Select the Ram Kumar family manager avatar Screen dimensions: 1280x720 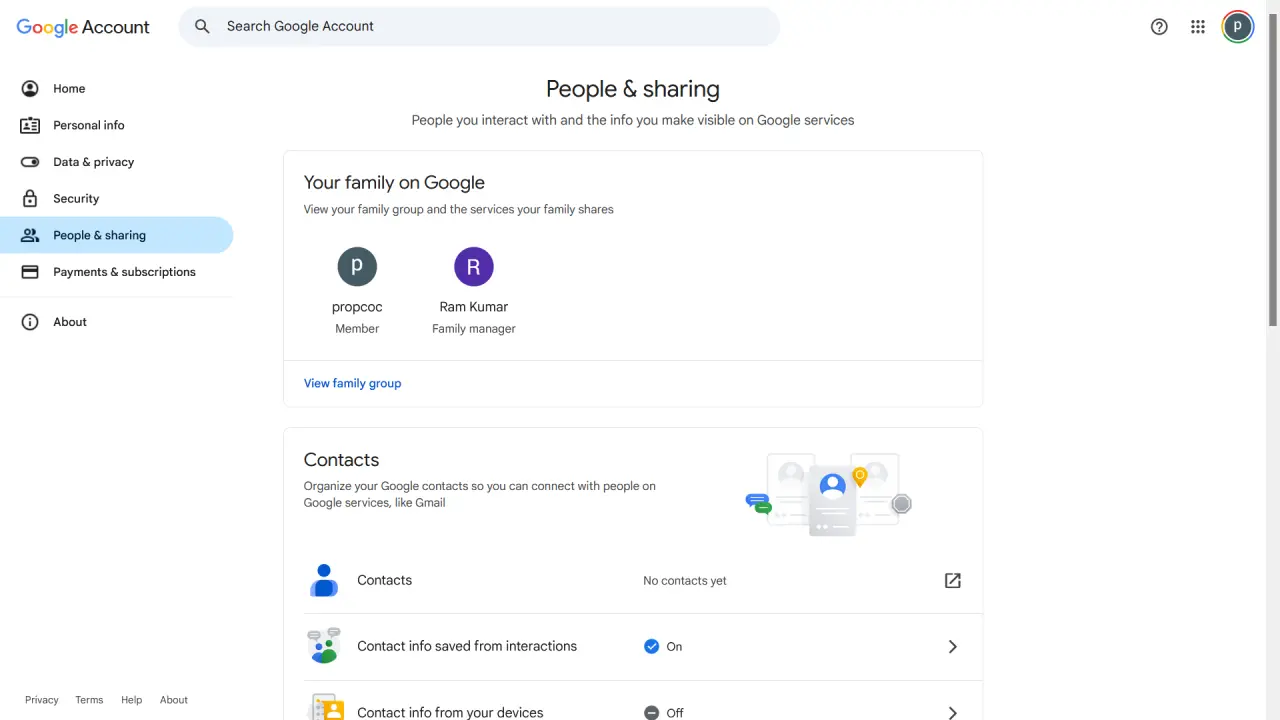click(474, 267)
